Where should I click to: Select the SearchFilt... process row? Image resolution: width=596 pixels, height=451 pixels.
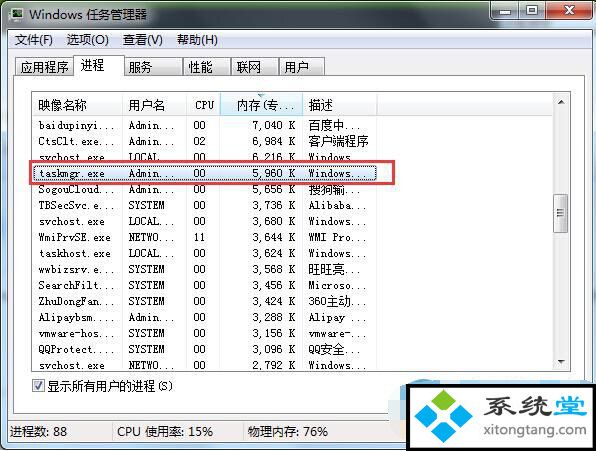[x=204, y=285]
